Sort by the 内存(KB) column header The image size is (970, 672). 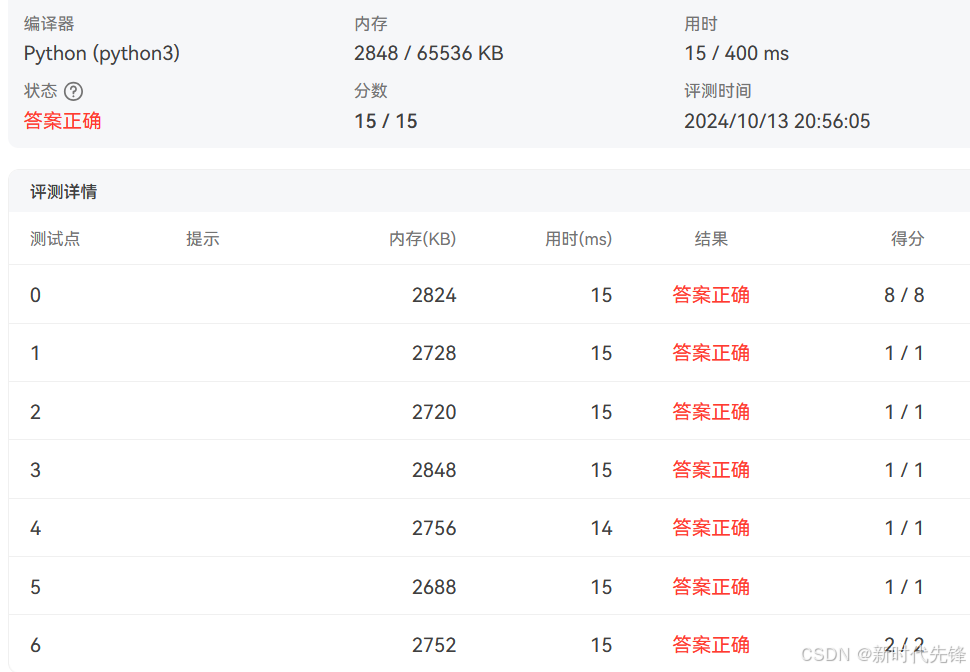(x=421, y=239)
